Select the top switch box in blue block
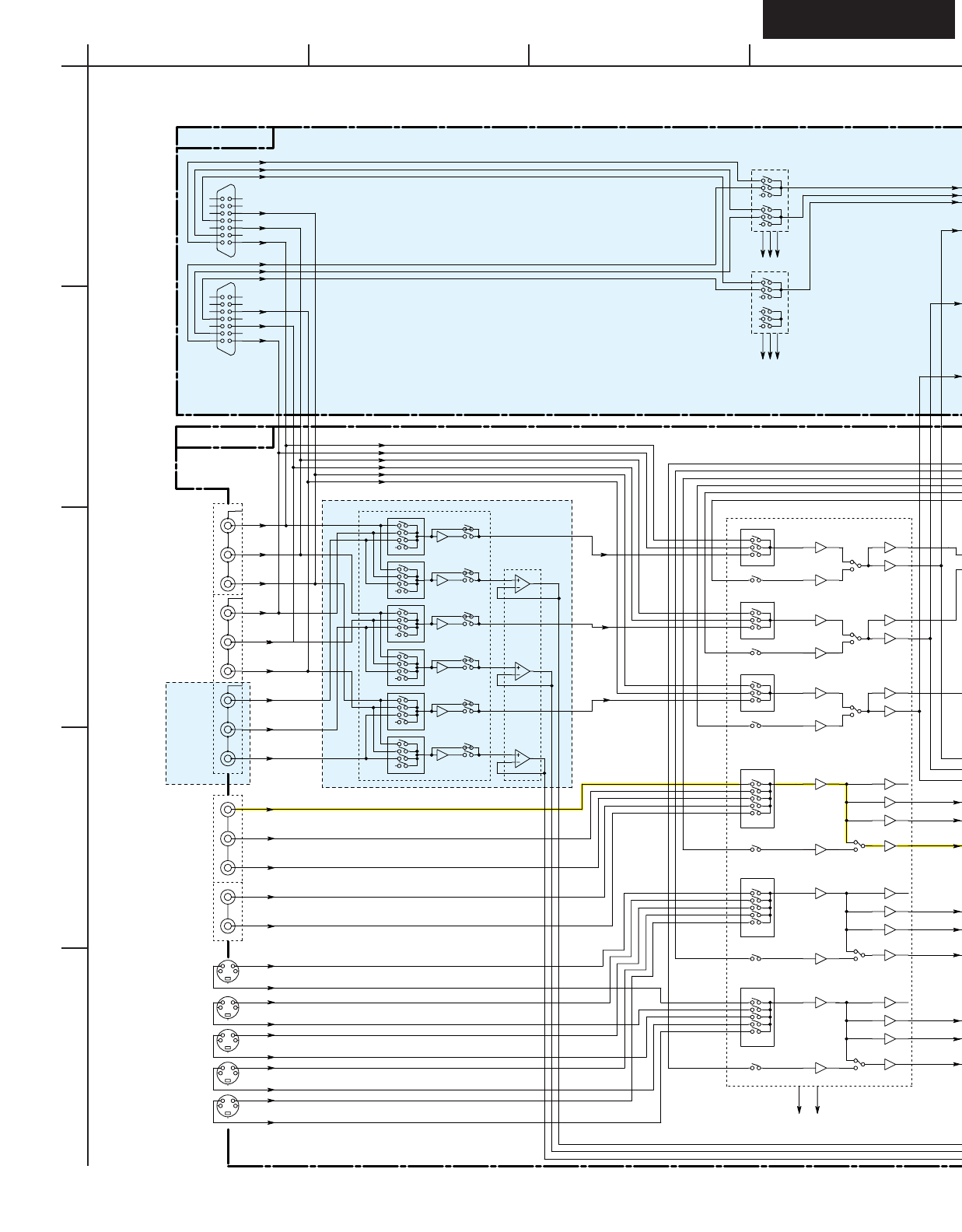This screenshot has height=1232, width=962. [406, 536]
